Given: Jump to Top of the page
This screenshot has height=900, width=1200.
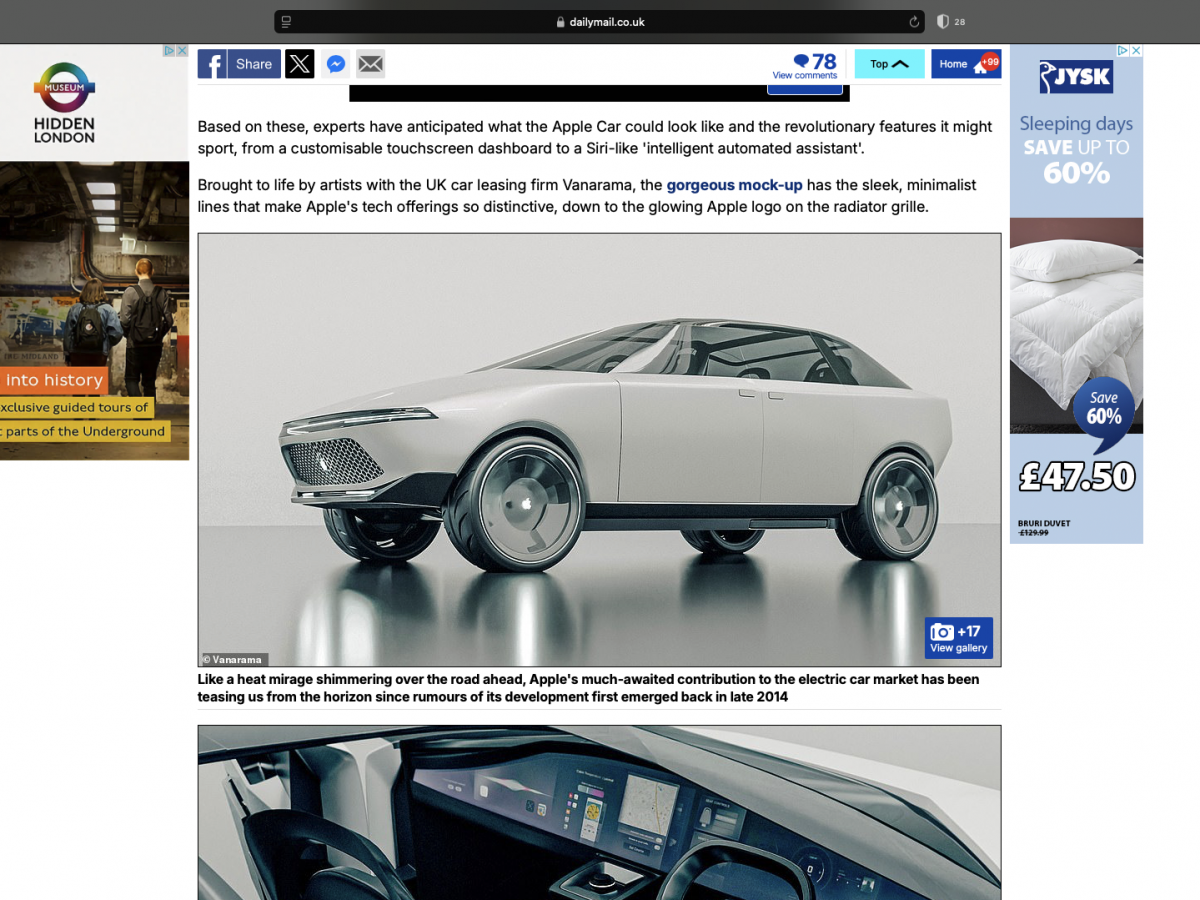Looking at the screenshot, I should click(x=889, y=64).
